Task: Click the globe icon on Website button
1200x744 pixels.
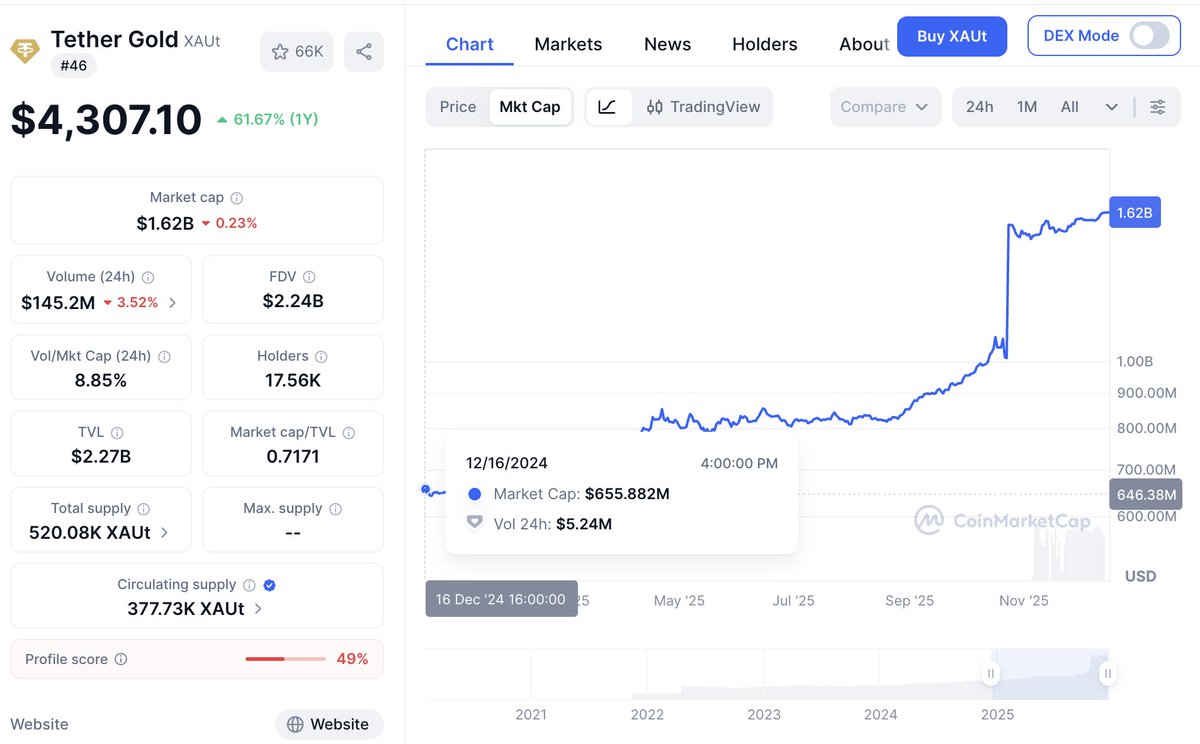Action: tap(295, 724)
